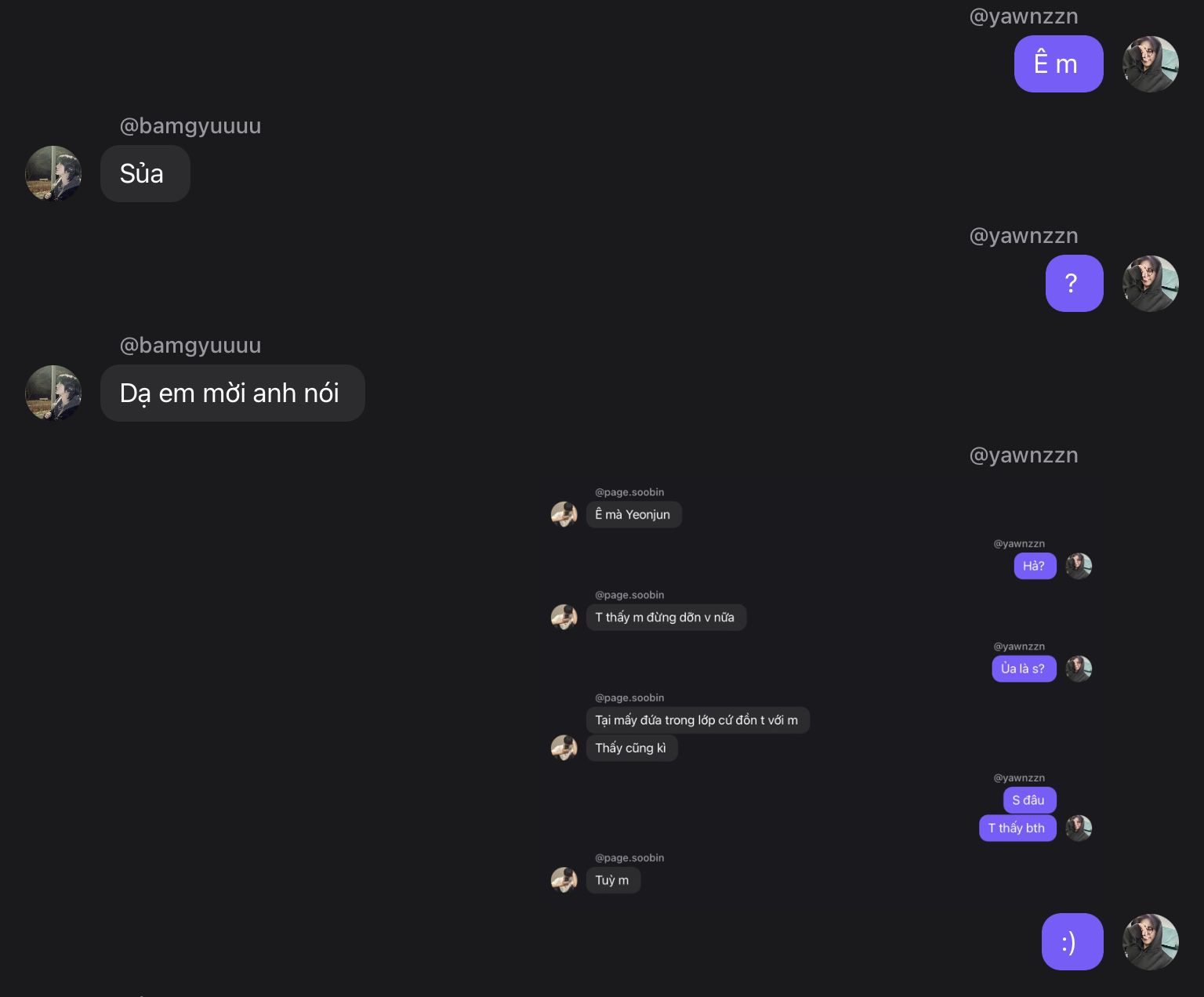Click yawnzzn's avatar beside 'Ê m' message
This screenshot has width=1204, height=997.
1151,64
